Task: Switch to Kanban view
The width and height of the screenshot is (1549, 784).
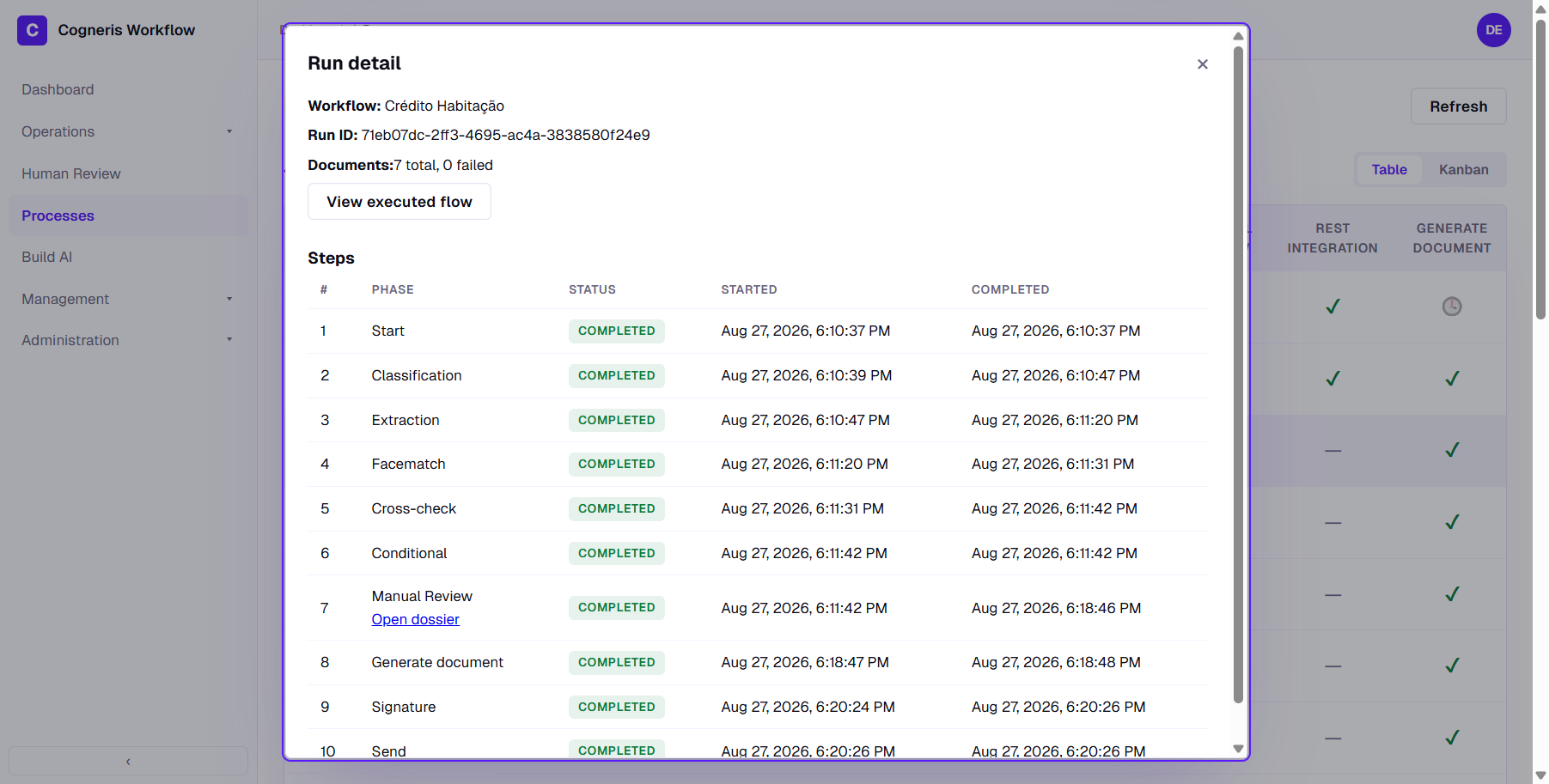Action: (x=1463, y=170)
